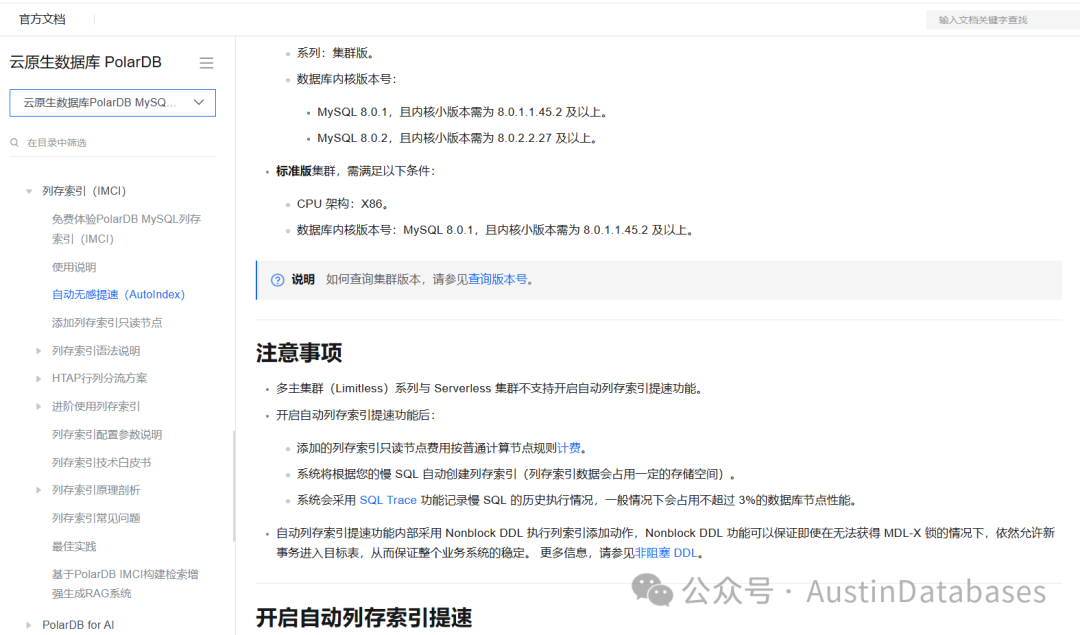Click the 多主集群 (Limitless) notice line
The height and width of the screenshot is (635, 1080).
tap(490, 388)
